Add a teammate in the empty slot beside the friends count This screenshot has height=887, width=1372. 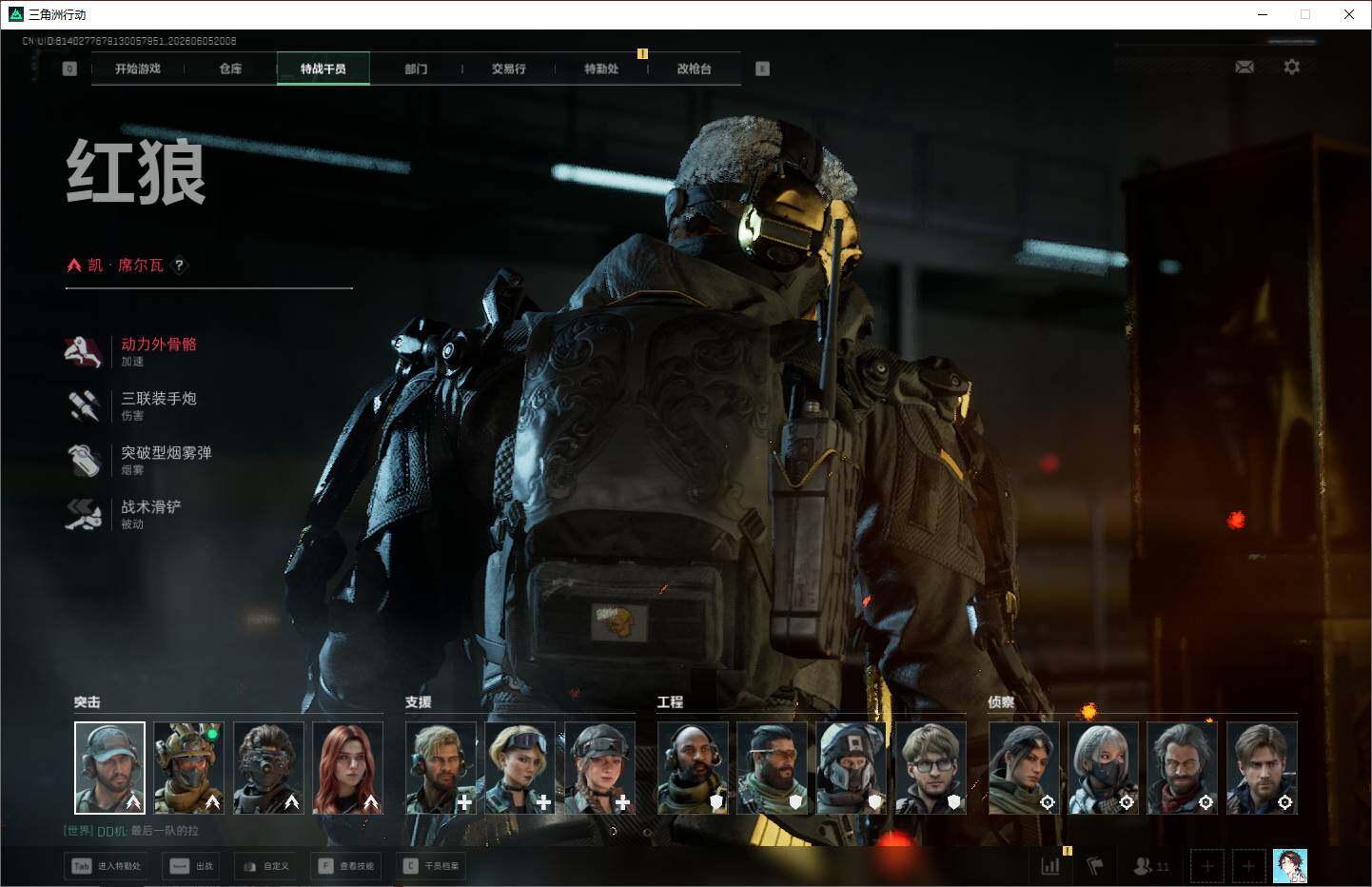(x=1207, y=866)
